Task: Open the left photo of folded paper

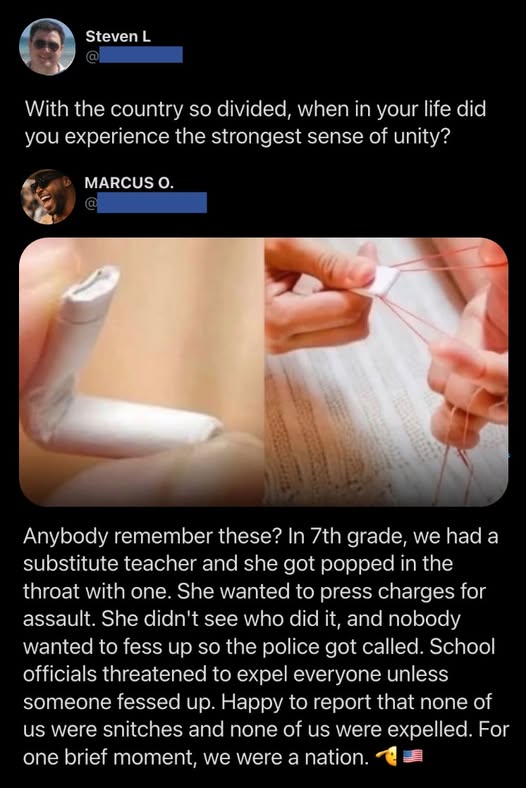Action: tap(142, 371)
